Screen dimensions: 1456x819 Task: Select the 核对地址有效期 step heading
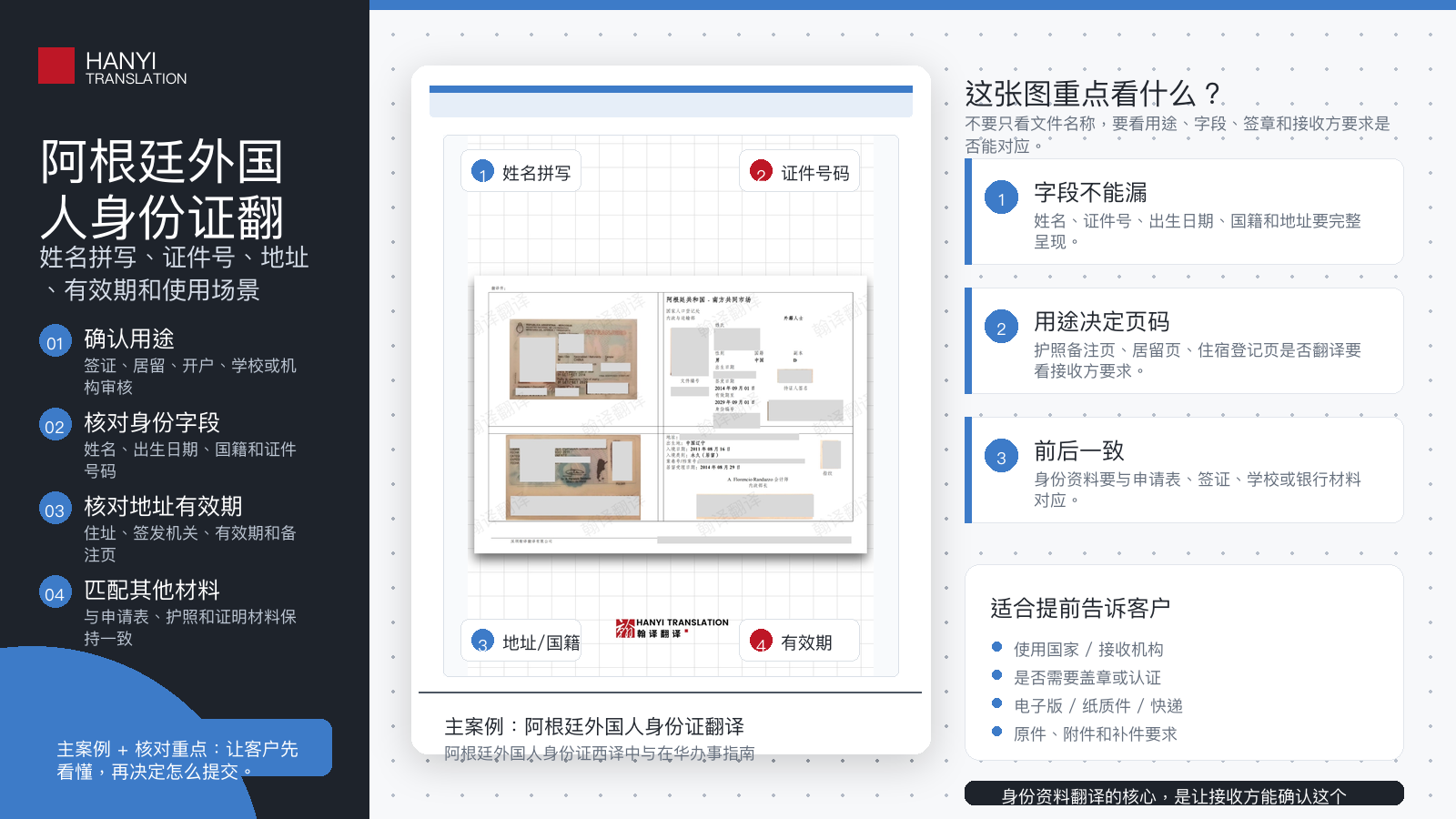click(x=163, y=507)
